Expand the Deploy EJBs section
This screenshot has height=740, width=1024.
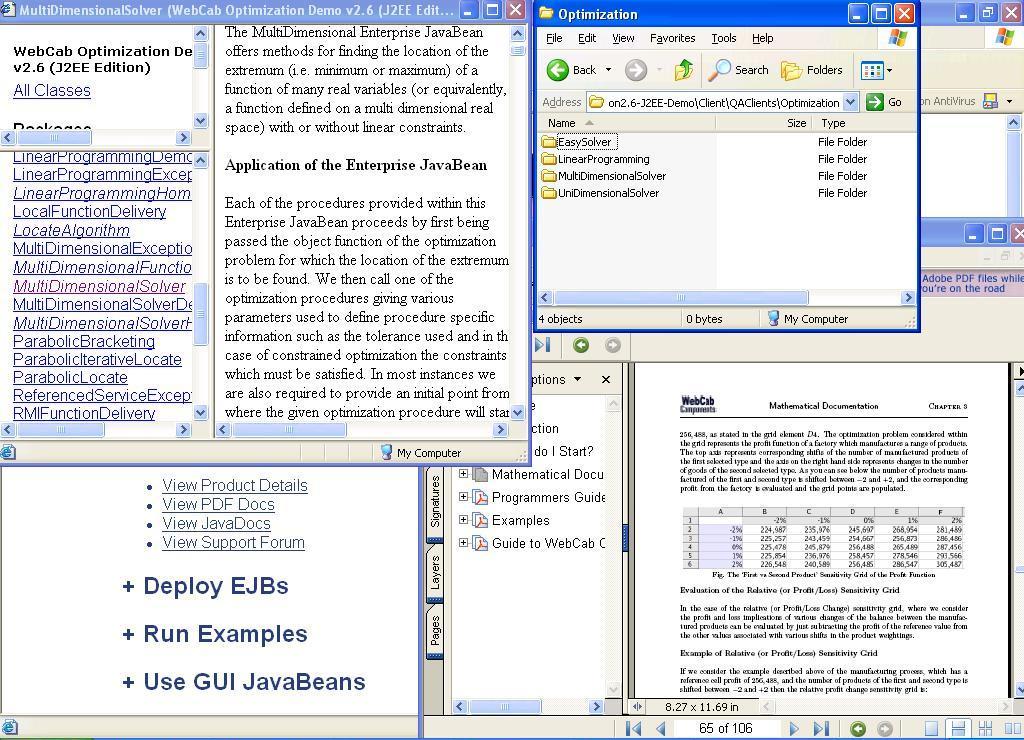pos(205,587)
